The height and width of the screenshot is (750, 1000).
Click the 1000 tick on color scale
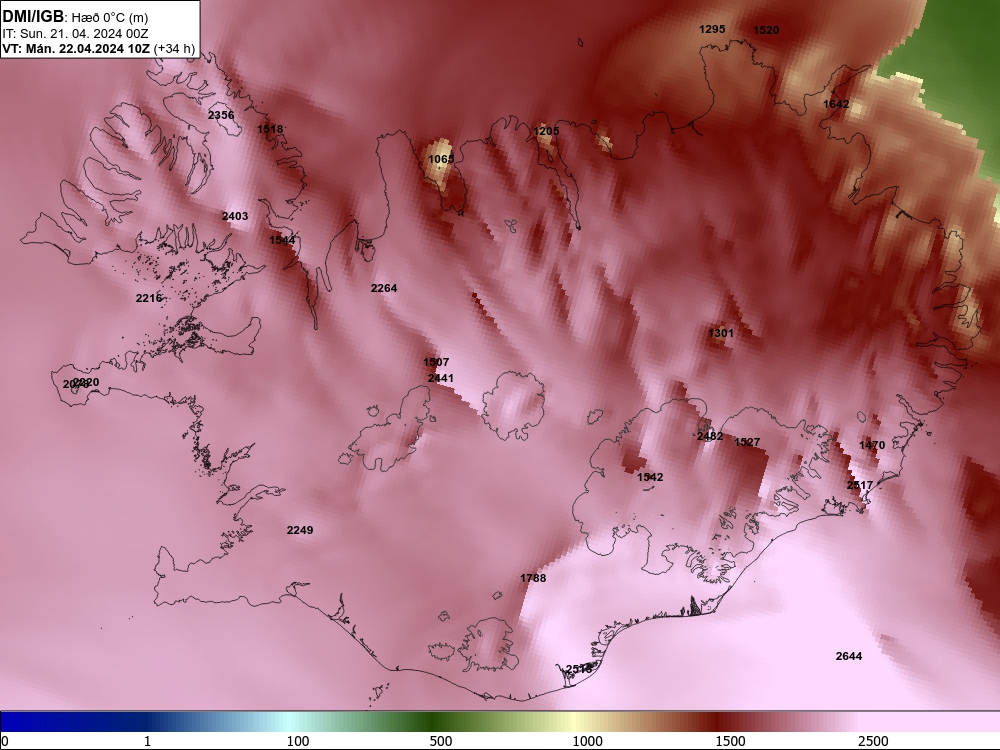point(587,741)
